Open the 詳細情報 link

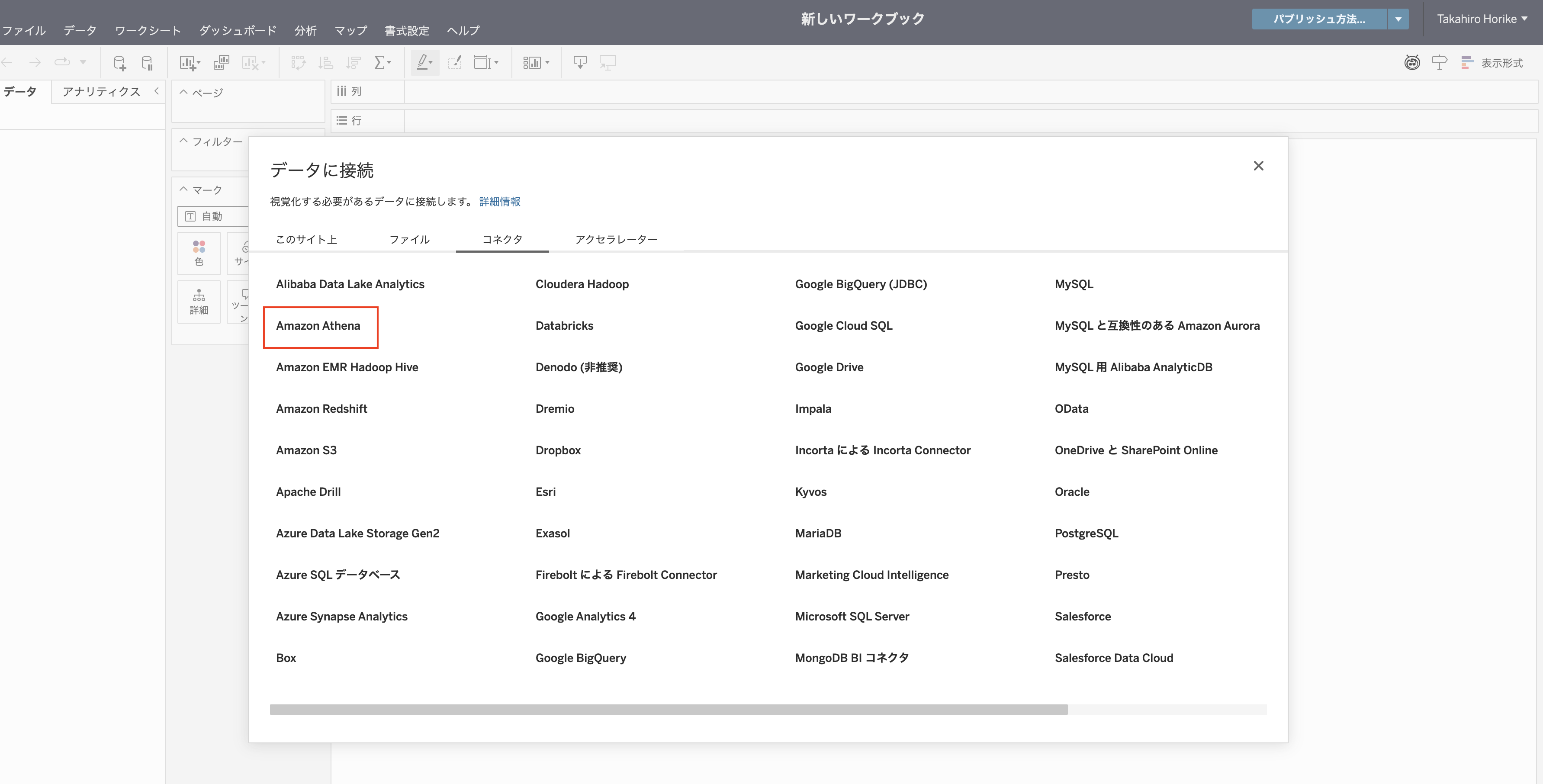click(500, 202)
